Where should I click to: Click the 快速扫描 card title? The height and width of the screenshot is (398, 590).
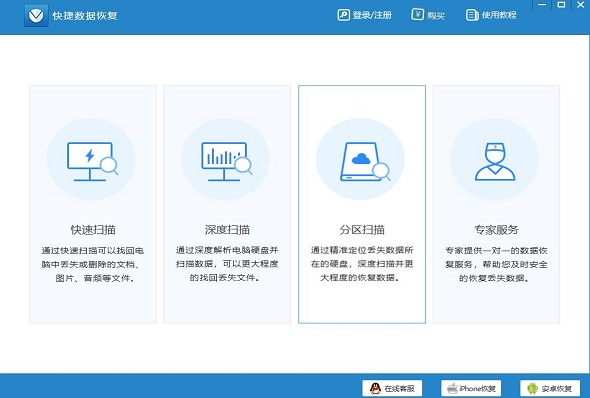[93, 229]
